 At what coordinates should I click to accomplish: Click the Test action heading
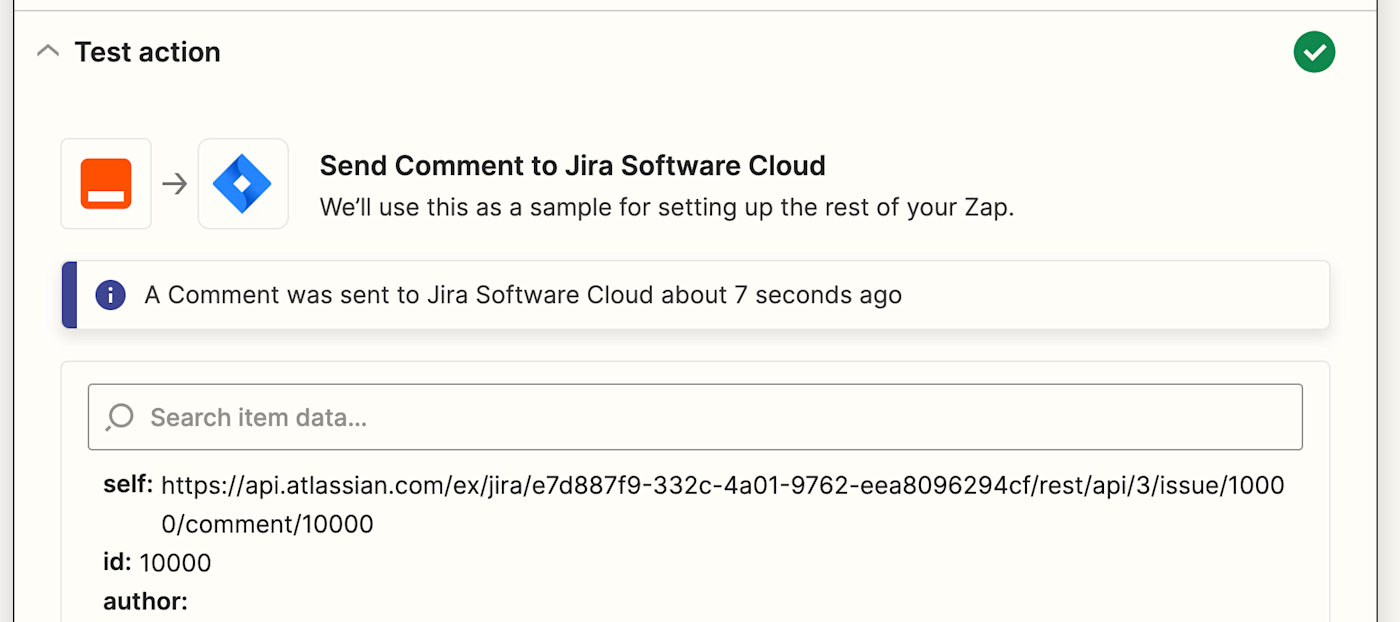pos(147,52)
